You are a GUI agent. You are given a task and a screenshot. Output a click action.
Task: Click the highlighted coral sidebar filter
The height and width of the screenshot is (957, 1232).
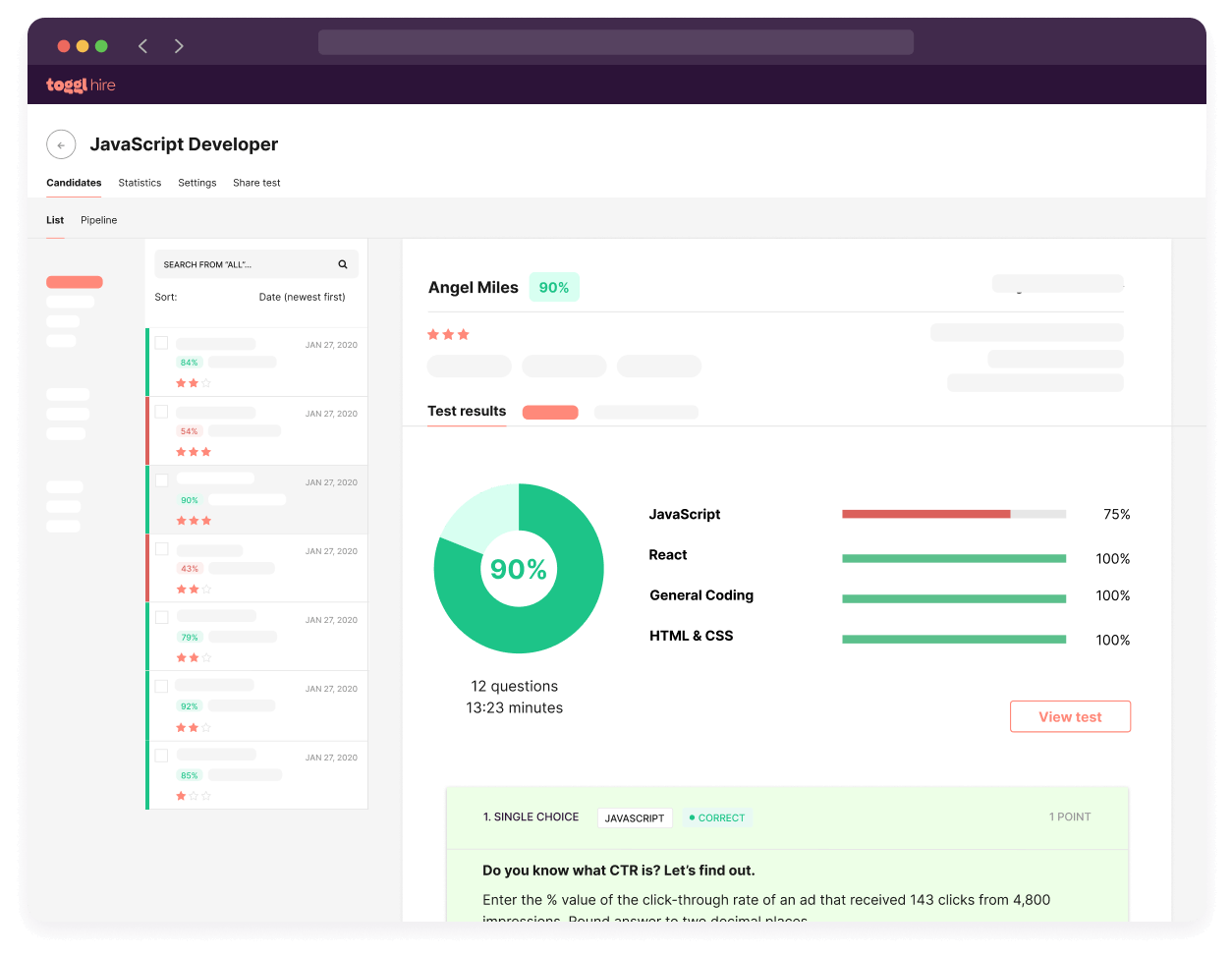click(x=75, y=282)
